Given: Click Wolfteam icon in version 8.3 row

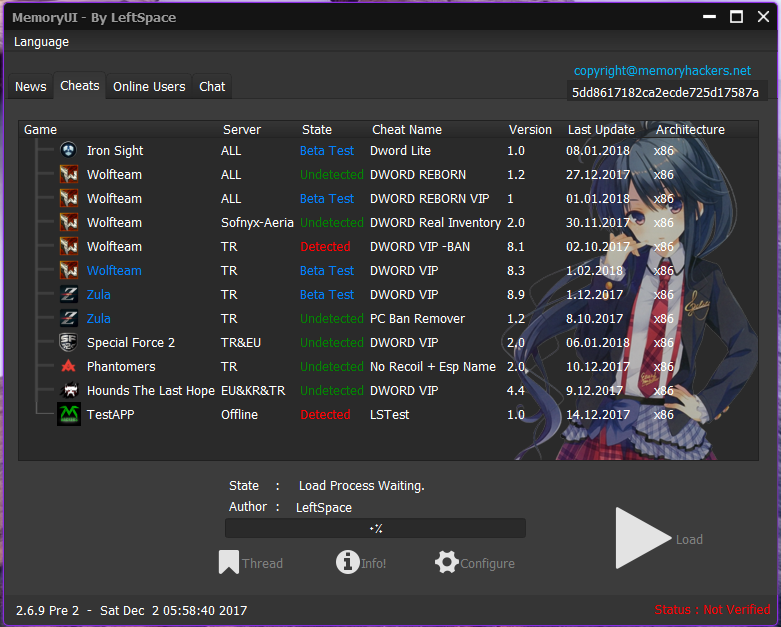Looking at the screenshot, I should tap(69, 270).
